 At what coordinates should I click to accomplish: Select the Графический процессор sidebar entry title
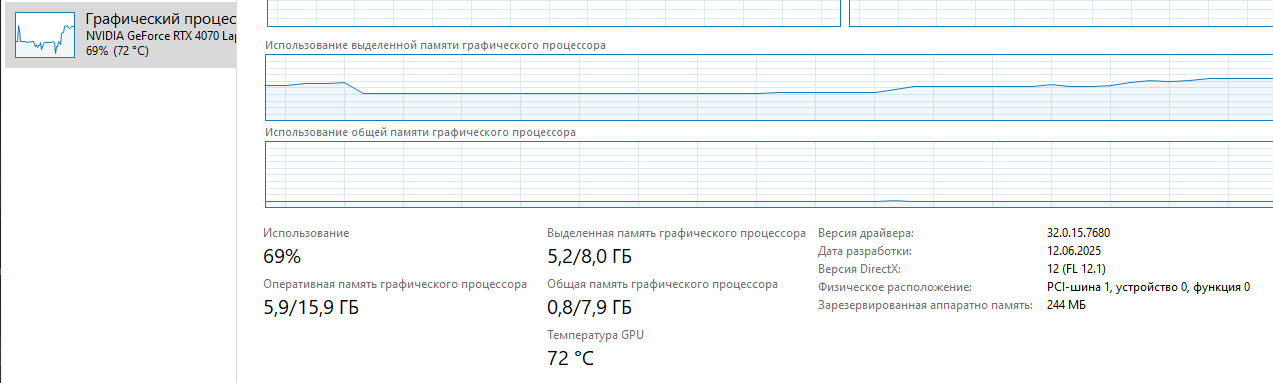[x=162, y=20]
